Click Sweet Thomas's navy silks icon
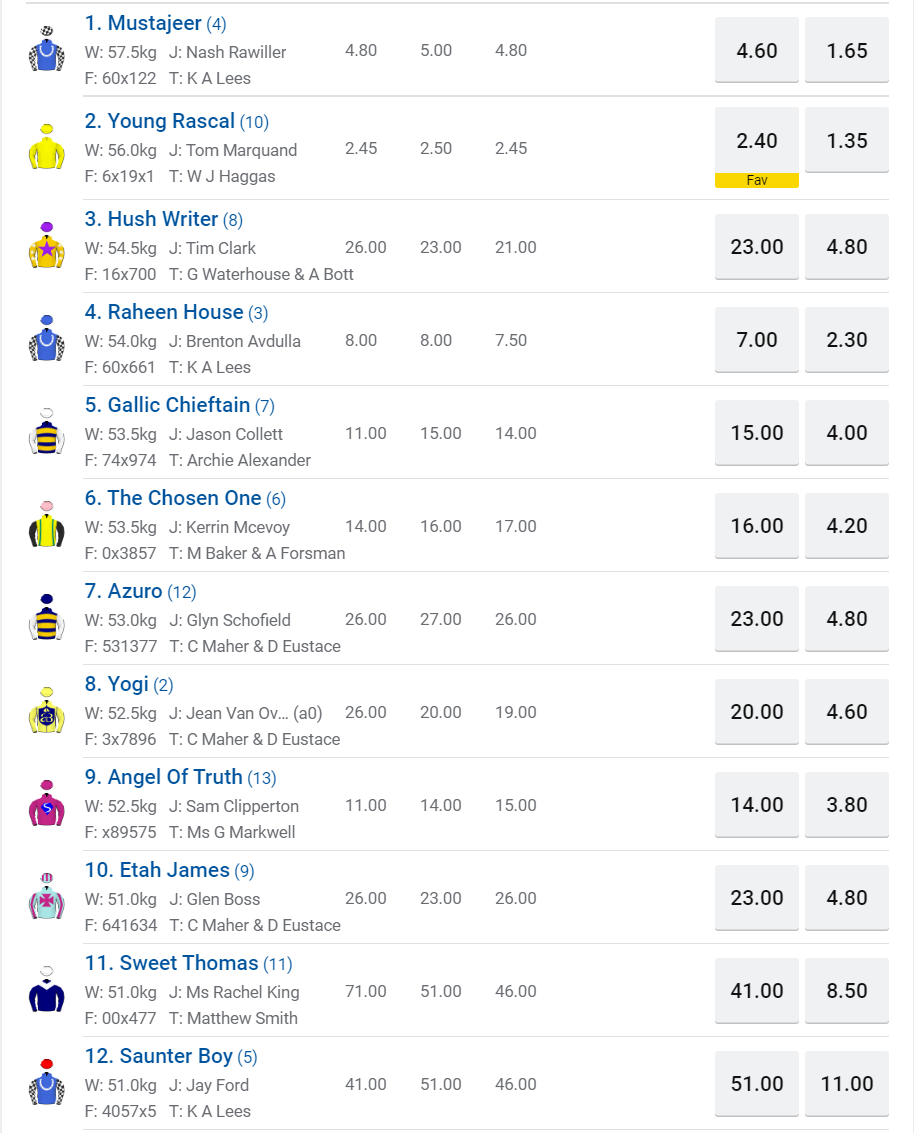The width and height of the screenshot is (914, 1133). point(46,990)
